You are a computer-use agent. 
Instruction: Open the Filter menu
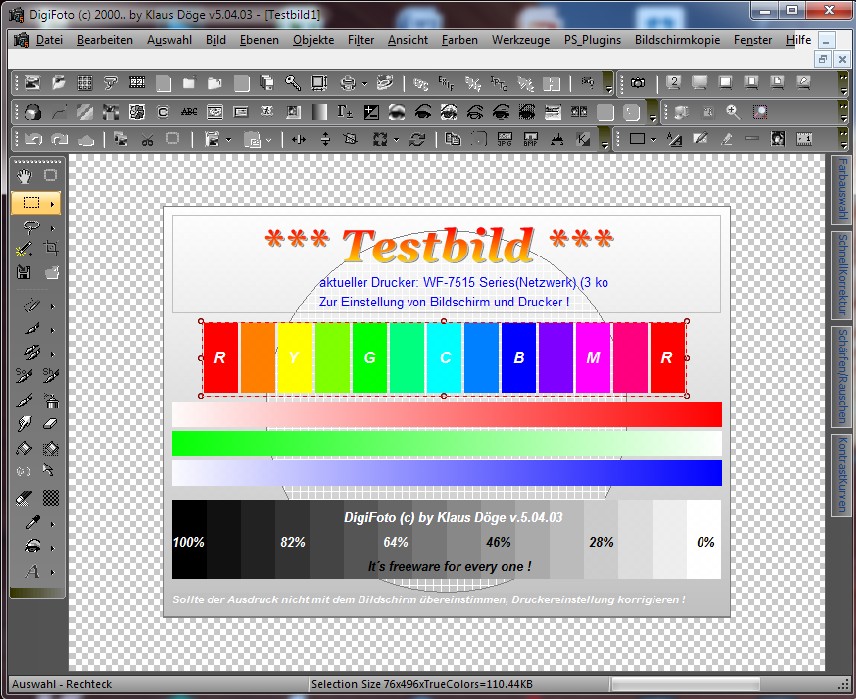[361, 40]
